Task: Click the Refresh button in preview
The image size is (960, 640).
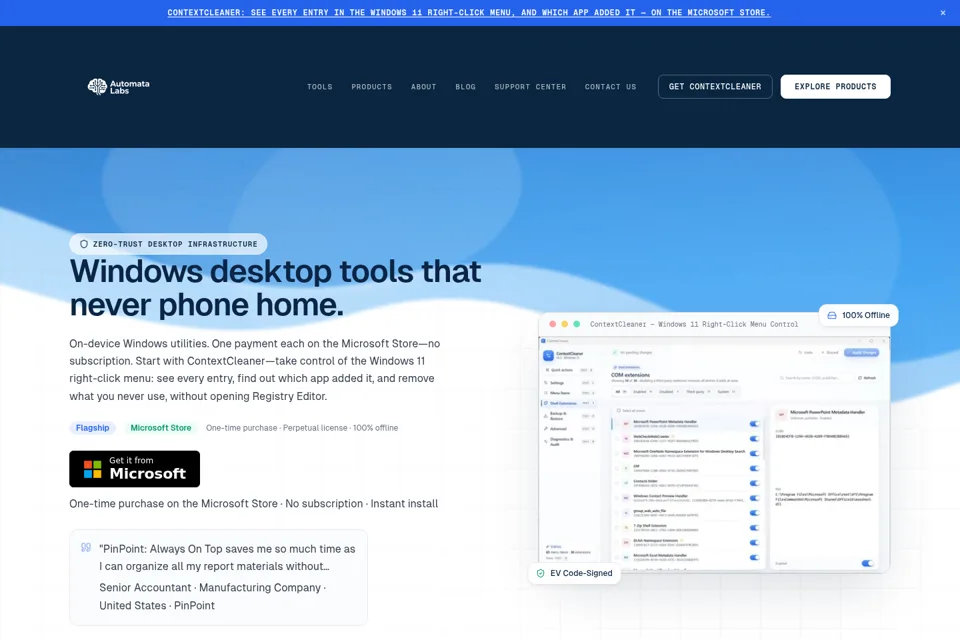Action: [867, 378]
